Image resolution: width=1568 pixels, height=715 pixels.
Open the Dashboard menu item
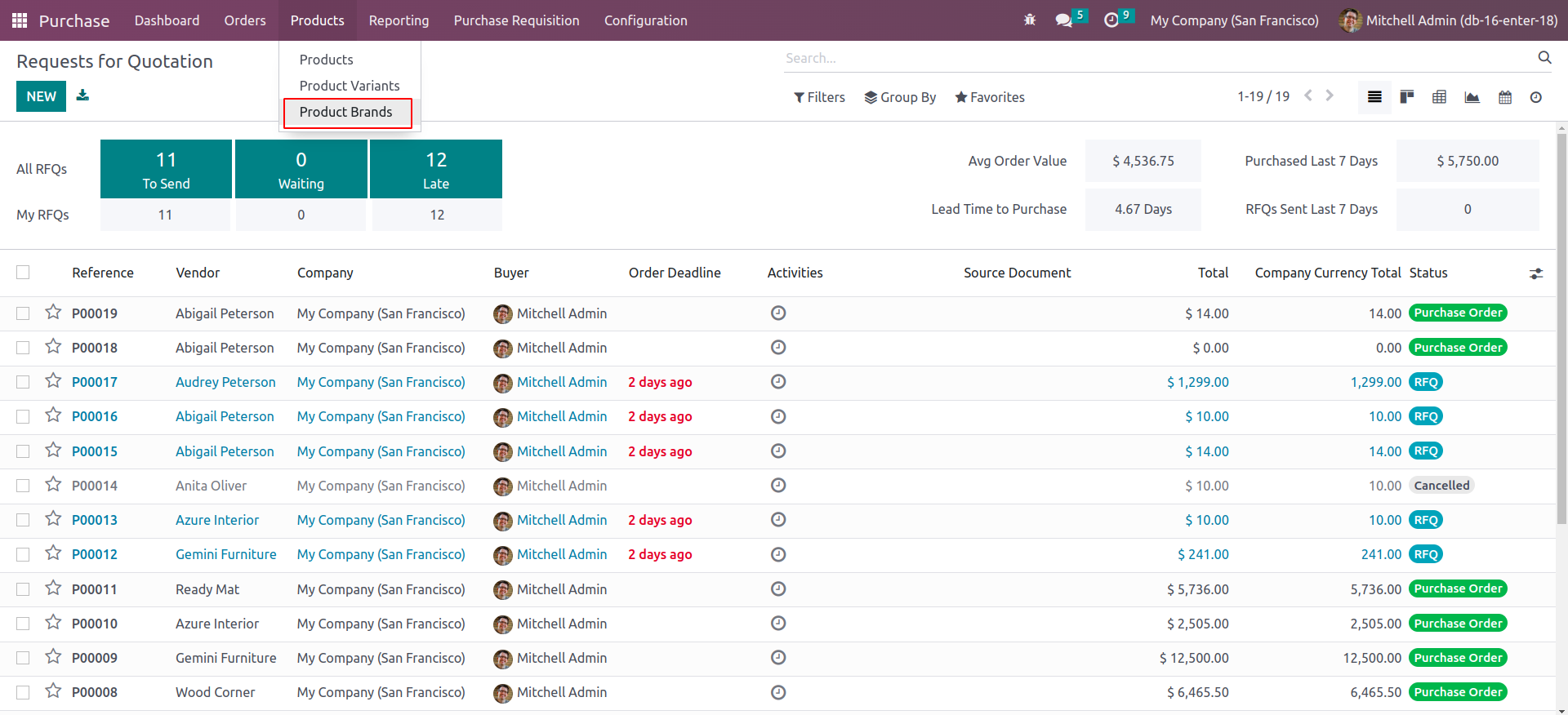coord(167,20)
